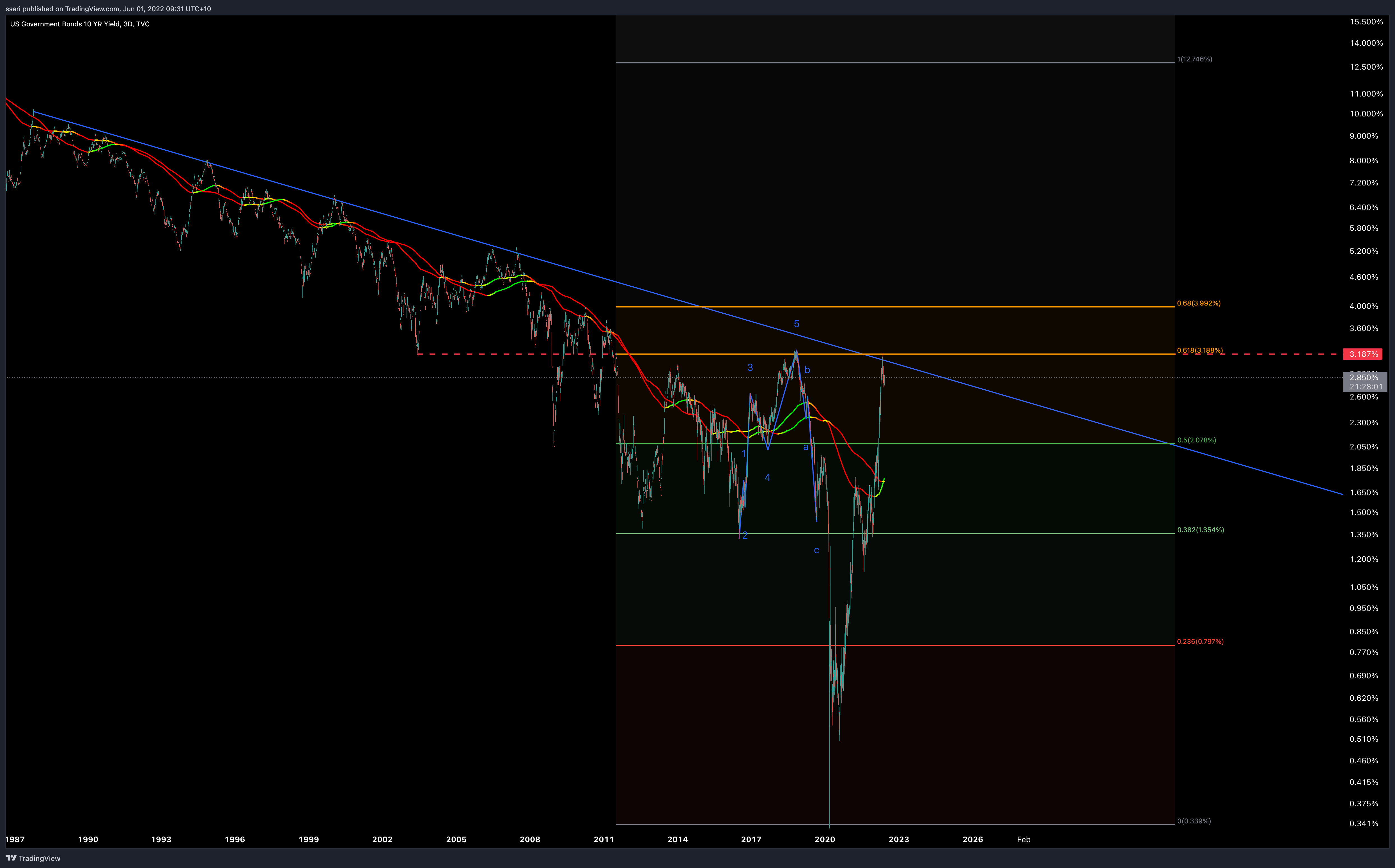Click 2026 on the time axis
1395x868 pixels.
pos(972,839)
